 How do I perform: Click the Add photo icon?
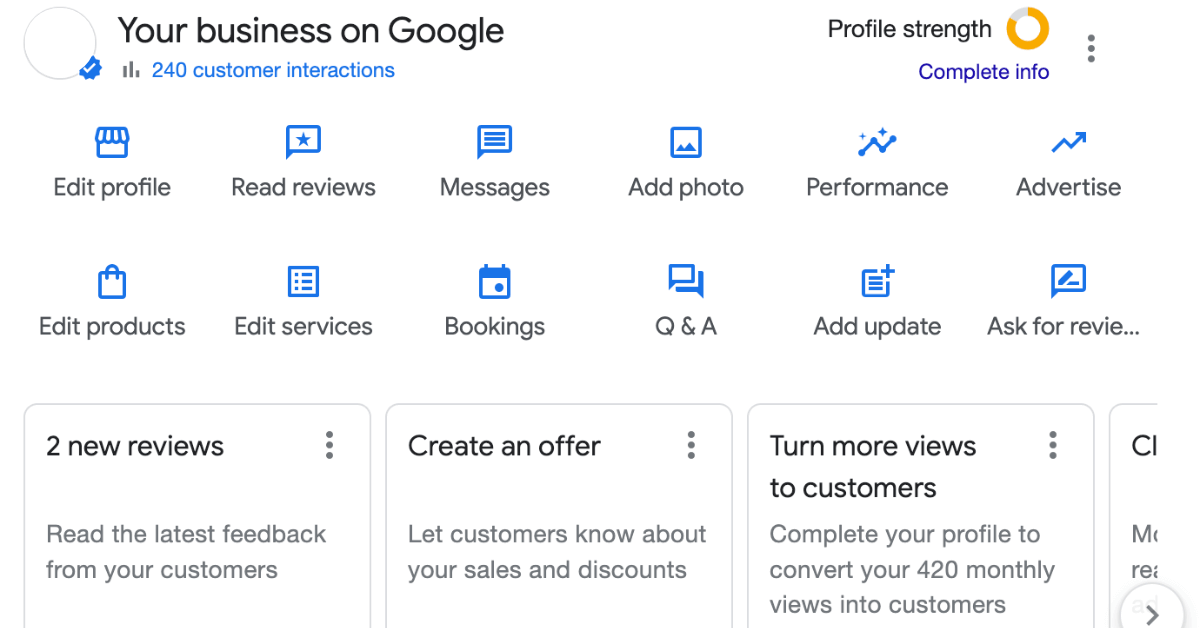[685, 141]
